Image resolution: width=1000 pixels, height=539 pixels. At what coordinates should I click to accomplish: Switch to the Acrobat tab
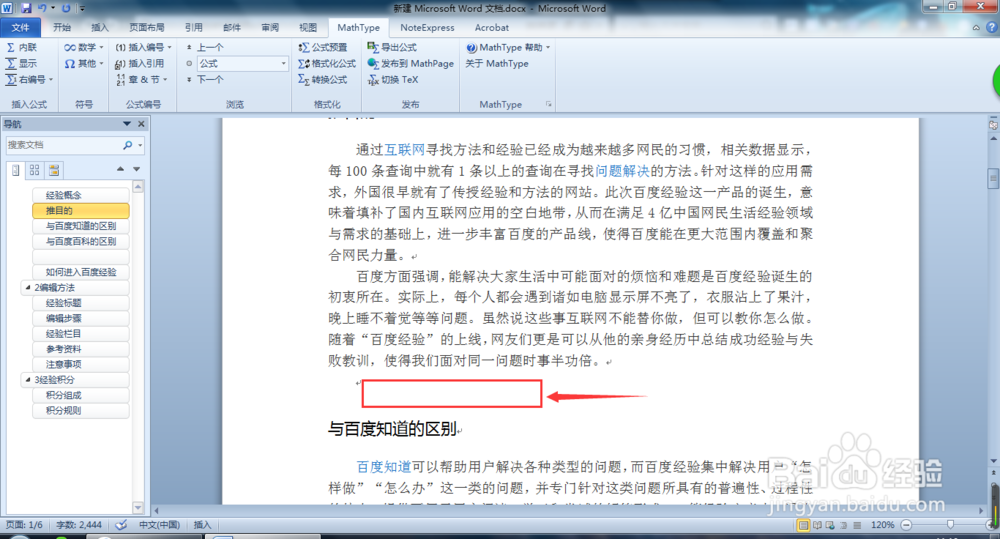click(x=492, y=27)
